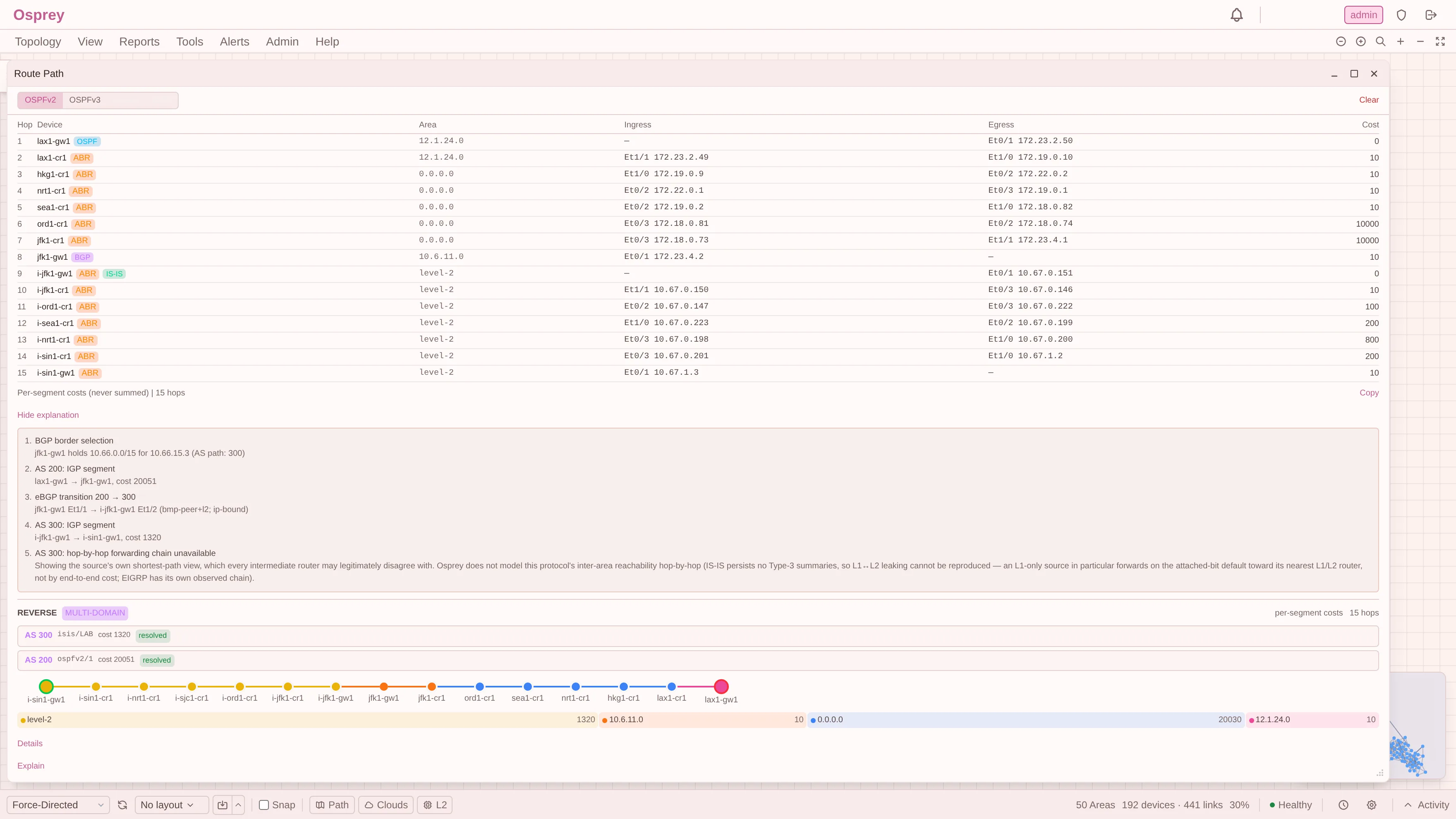
Task: Open the No layout dropdown
Action: click(x=172, y=805)
